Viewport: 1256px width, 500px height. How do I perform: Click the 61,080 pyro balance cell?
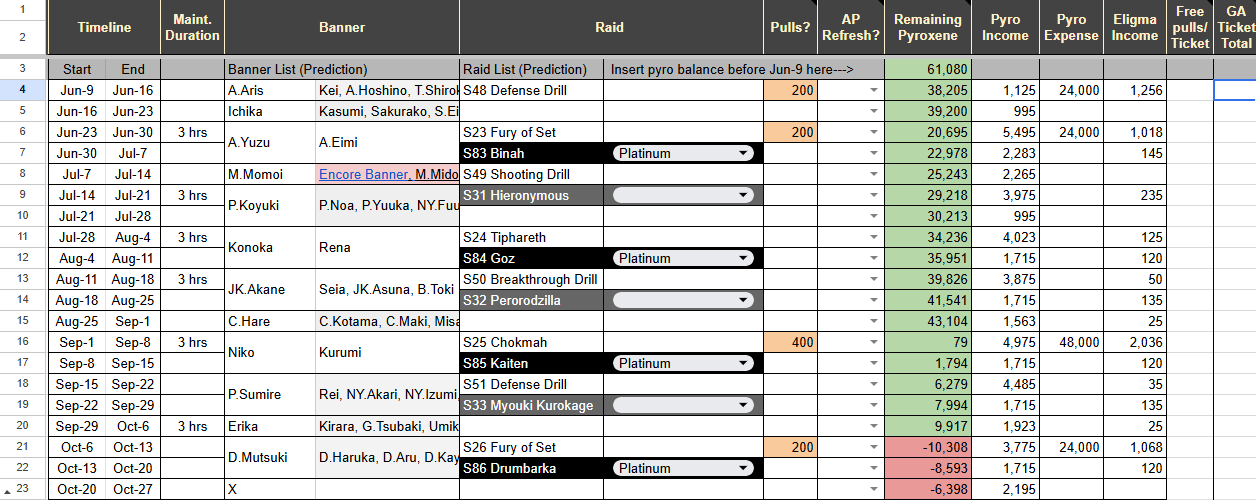928,69
